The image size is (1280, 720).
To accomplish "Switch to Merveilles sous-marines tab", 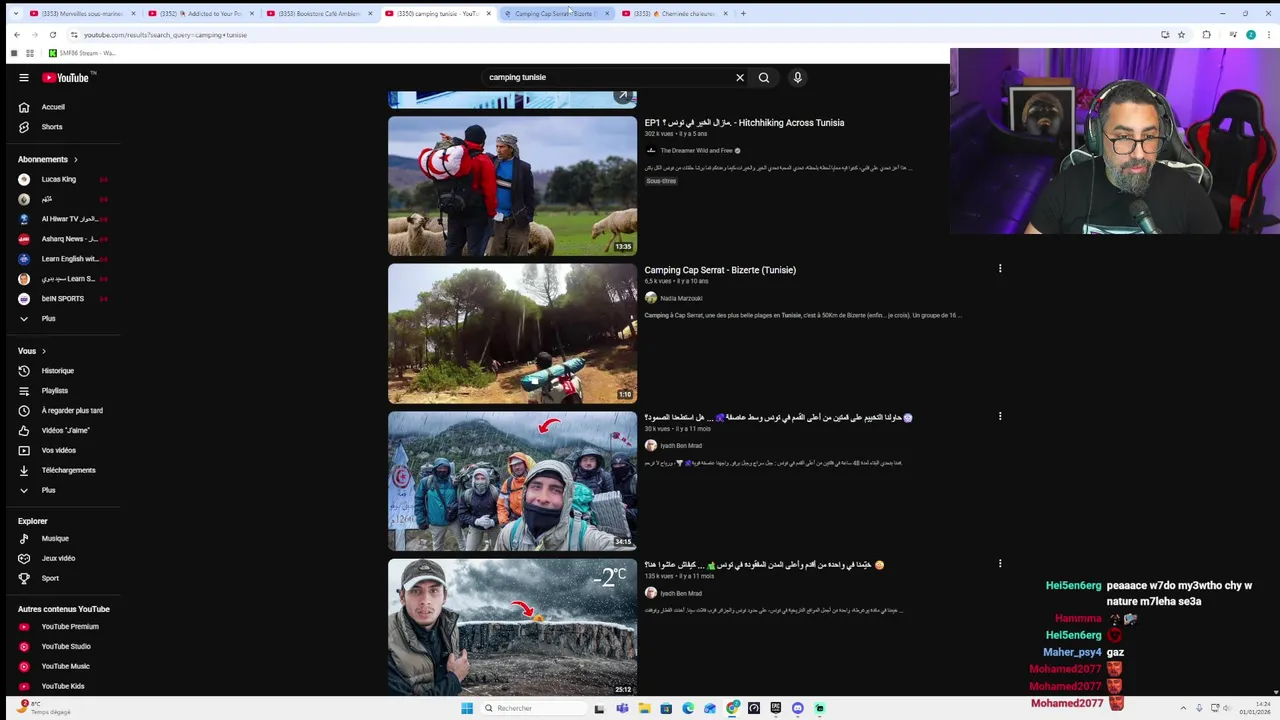I will click(80, 13).
